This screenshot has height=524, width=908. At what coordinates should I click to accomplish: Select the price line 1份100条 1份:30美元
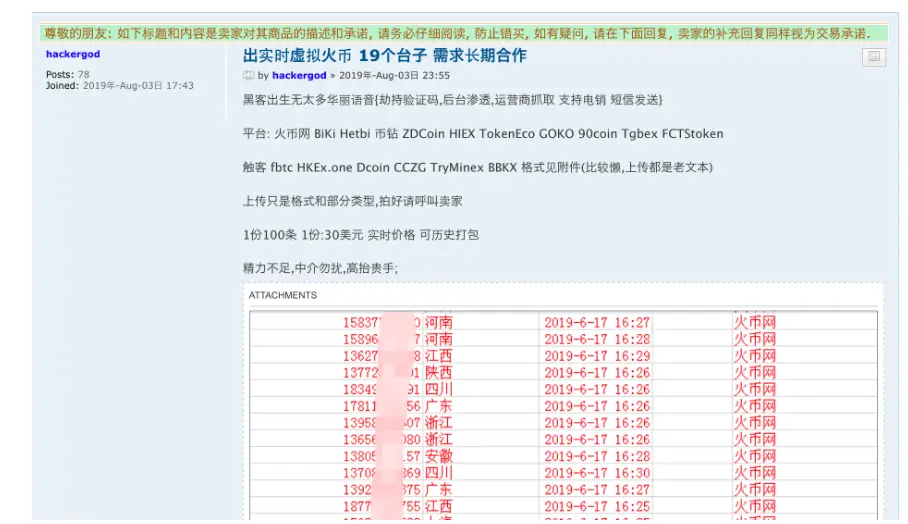361,234
